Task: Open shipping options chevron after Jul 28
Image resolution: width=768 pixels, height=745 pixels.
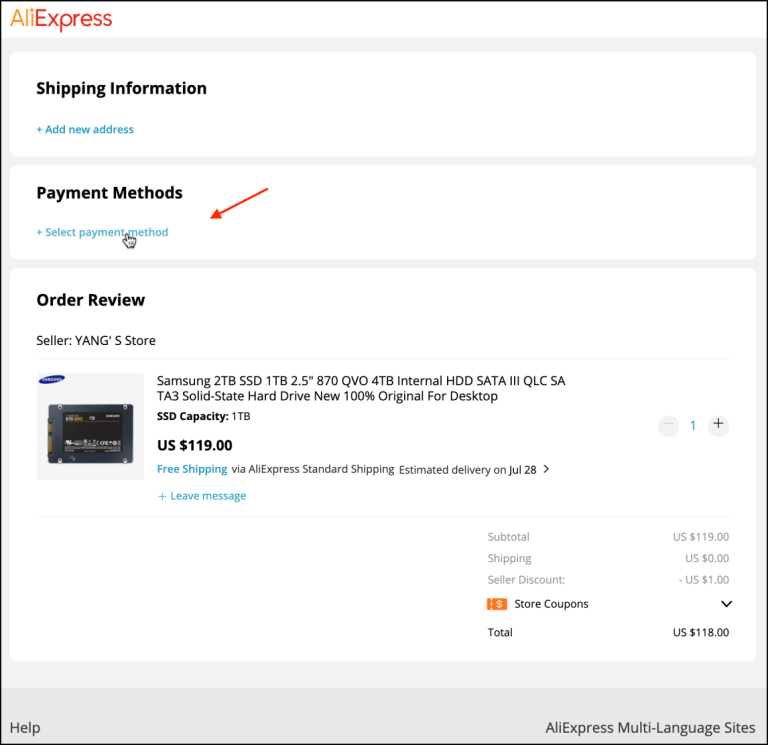Action: (547, 469)
